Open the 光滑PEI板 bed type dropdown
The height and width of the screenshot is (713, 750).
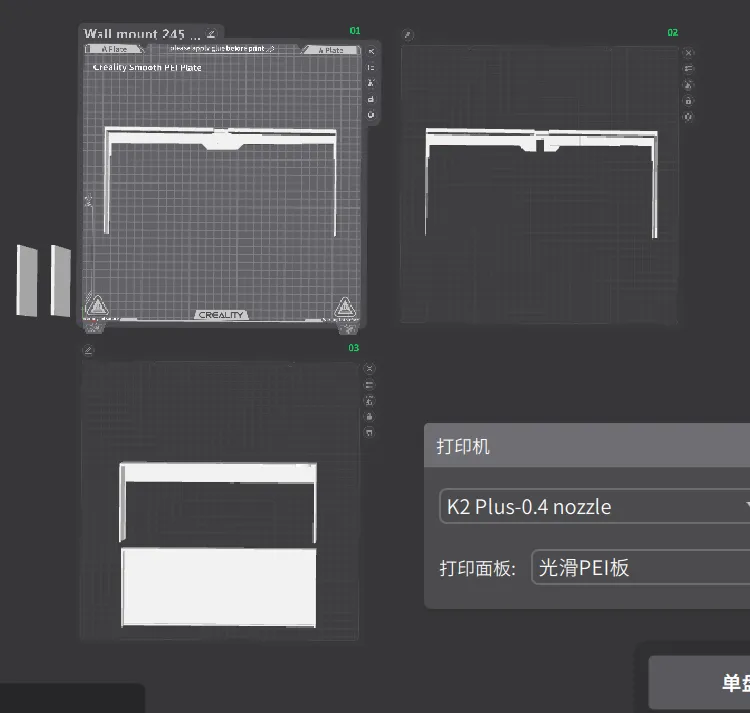[640, 568]
